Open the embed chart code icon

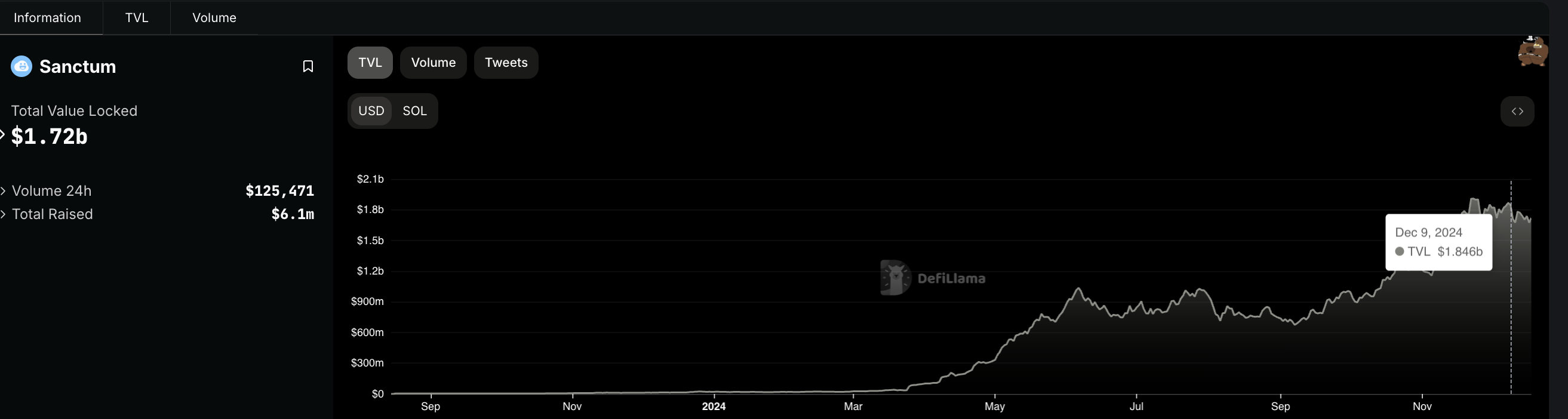(x=1517, y=111)
